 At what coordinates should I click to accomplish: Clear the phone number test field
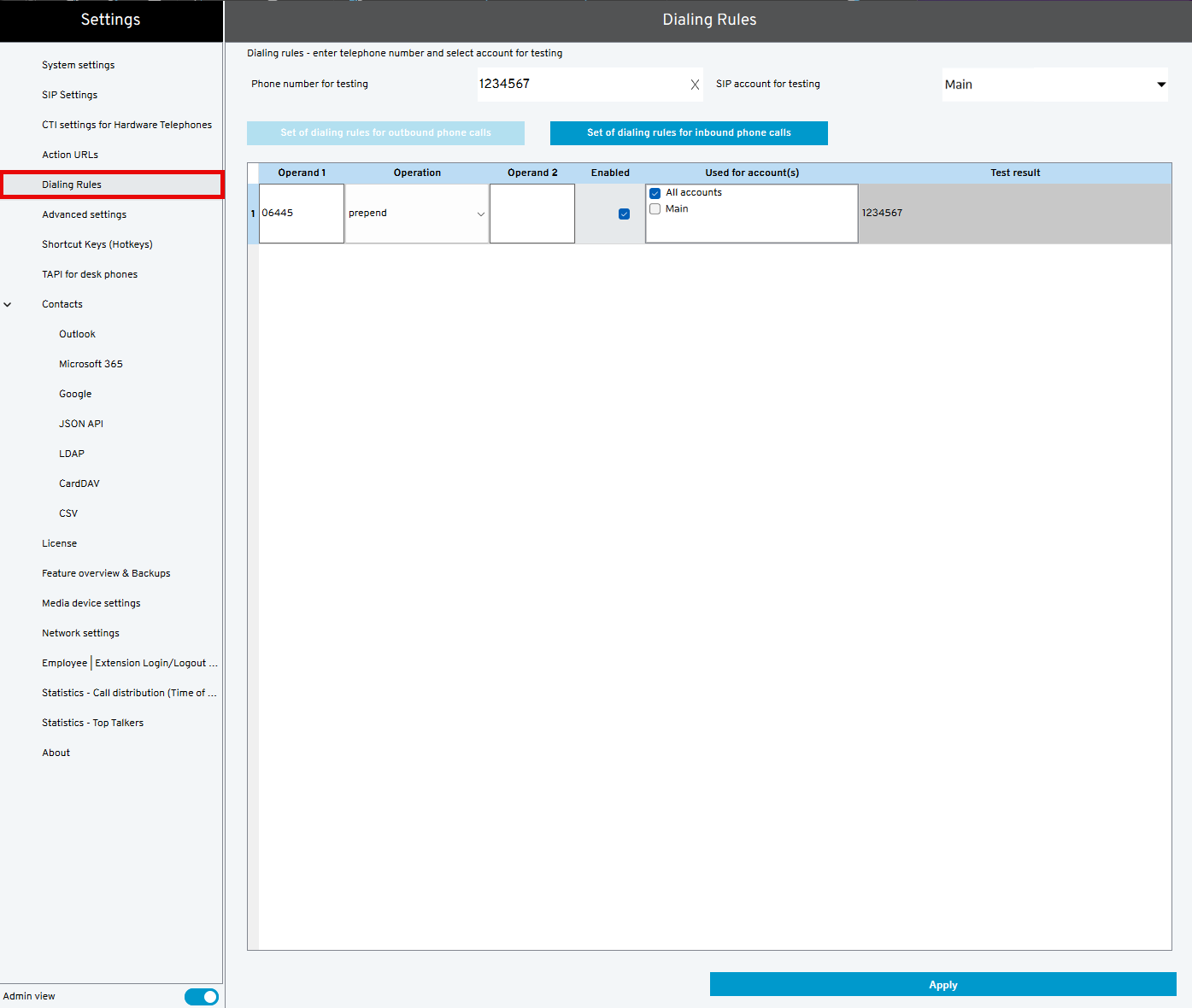point(695,85)
